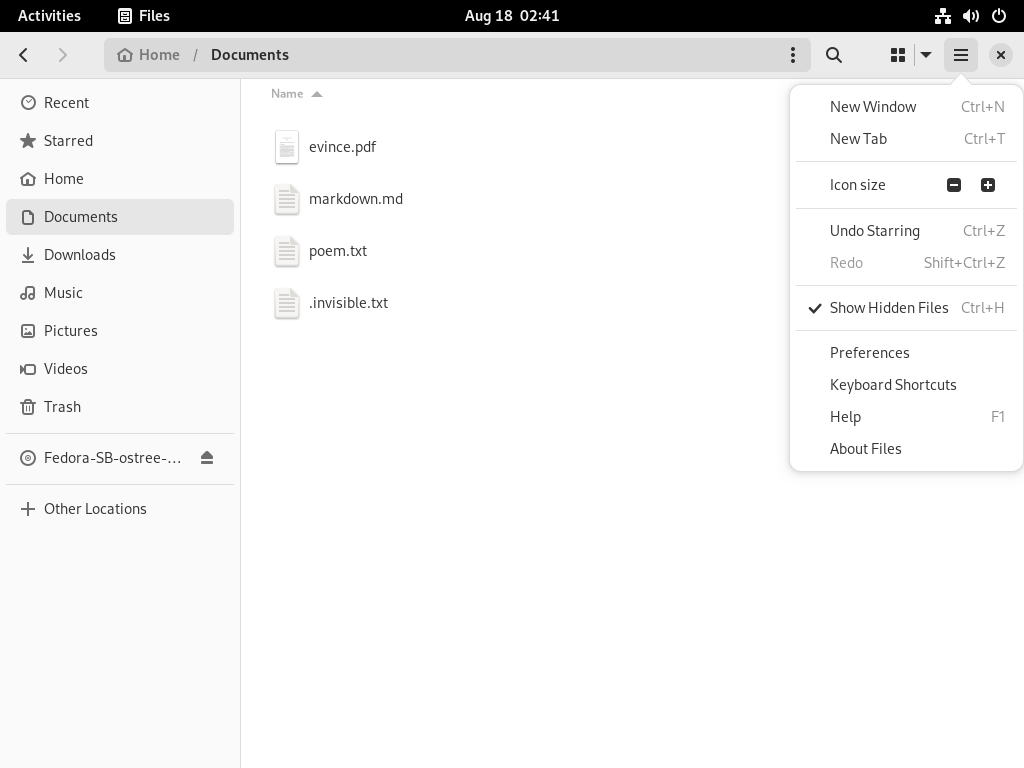Screen dimensions: 1024x768
Task: Open the Activities overview
Action: click(49, 16)
